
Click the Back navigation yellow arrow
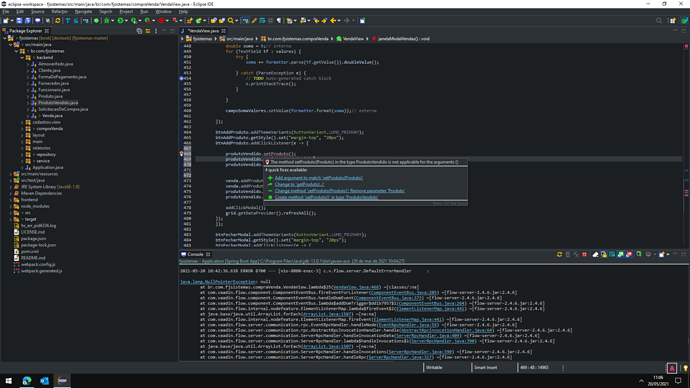(x=333, y=21)
